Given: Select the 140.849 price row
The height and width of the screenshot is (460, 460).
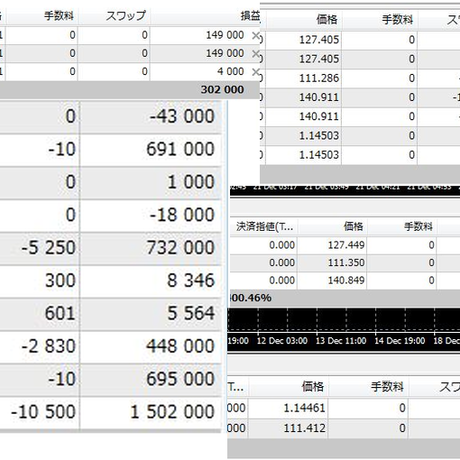Looking at the screenshot, I should tap(345, 280).
